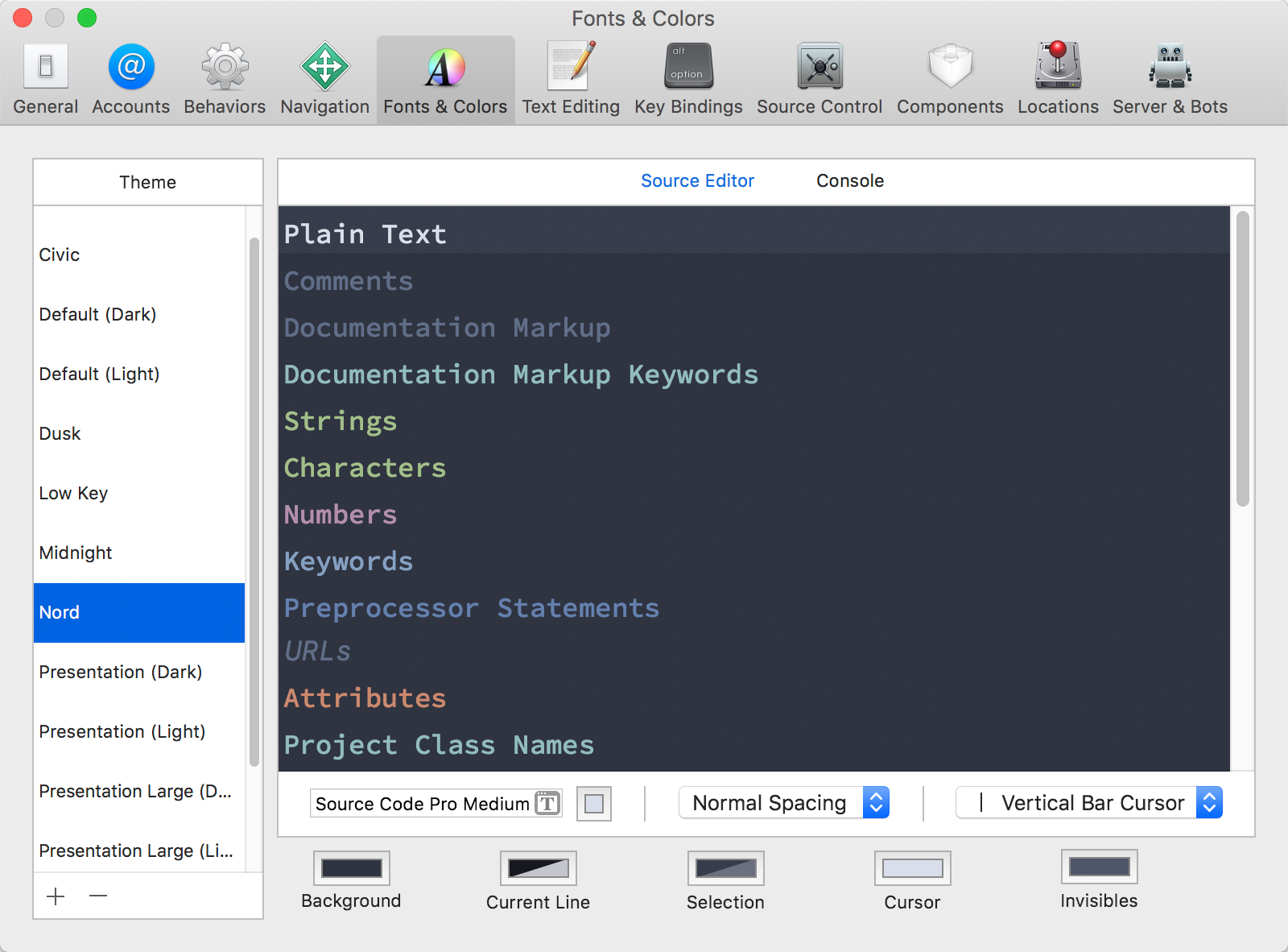Image resolution: width=1288 pixels, height=952 pixels.
Task: Select the Civic theme
Action: coord(139,255)
